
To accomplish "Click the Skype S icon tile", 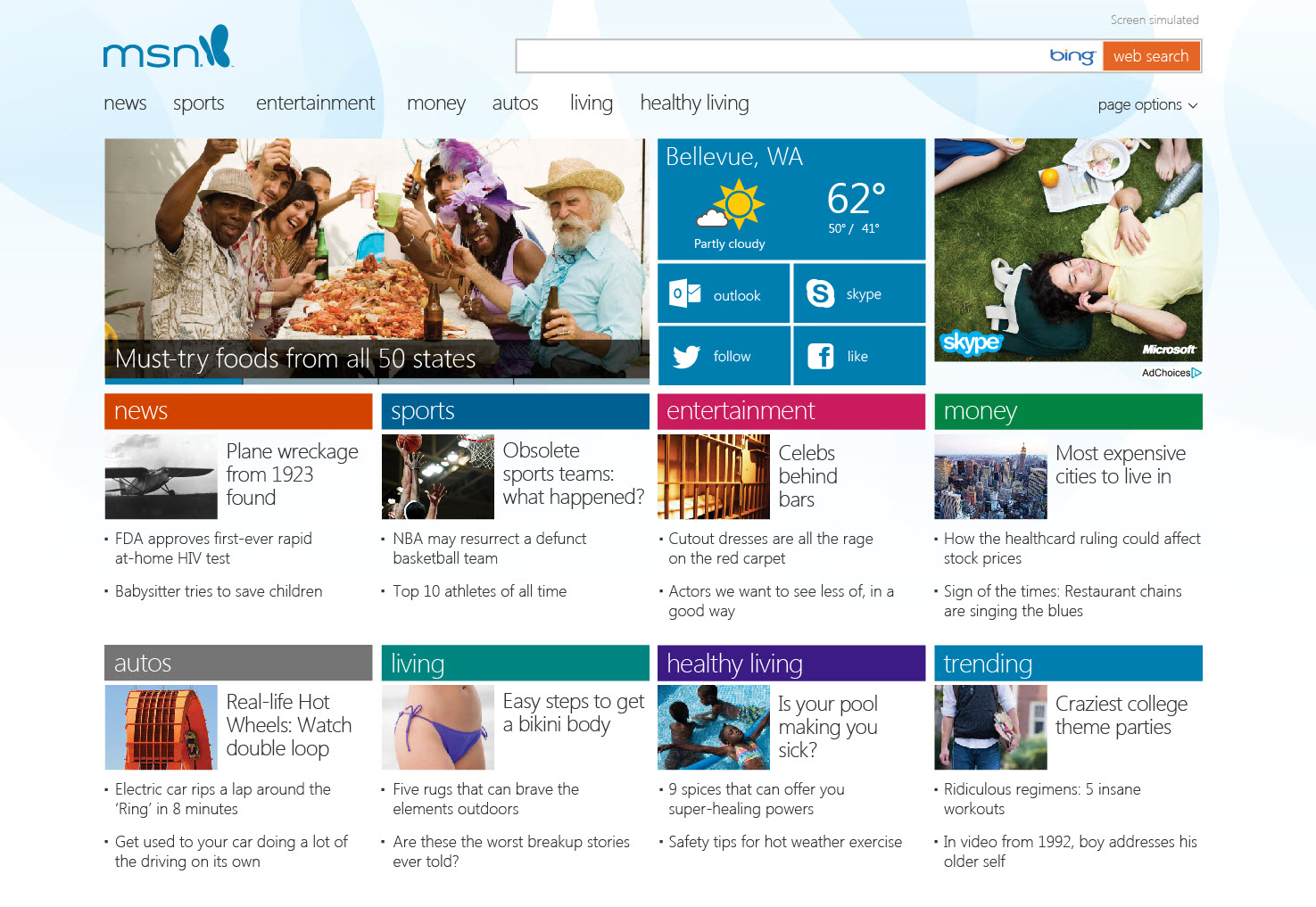I will point(859,293).
